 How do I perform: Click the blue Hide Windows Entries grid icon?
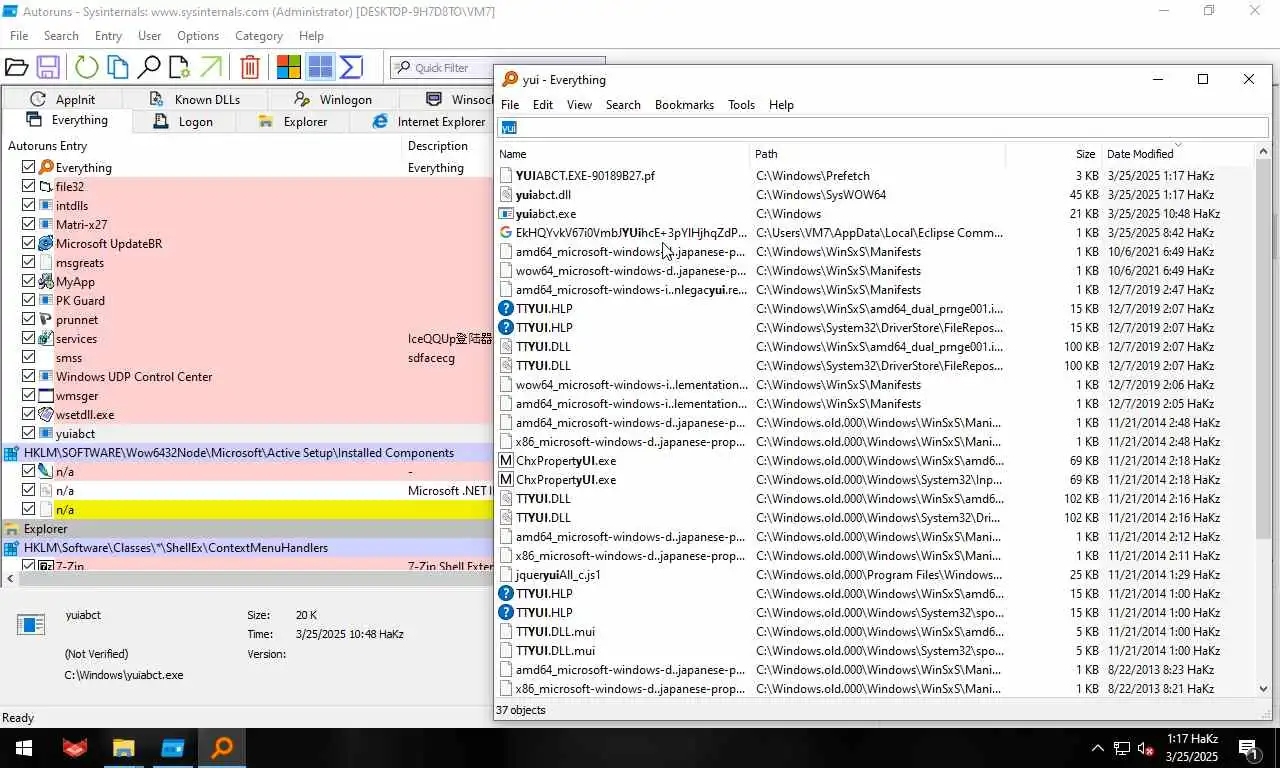pyautogui.click(x=320, y=67)
